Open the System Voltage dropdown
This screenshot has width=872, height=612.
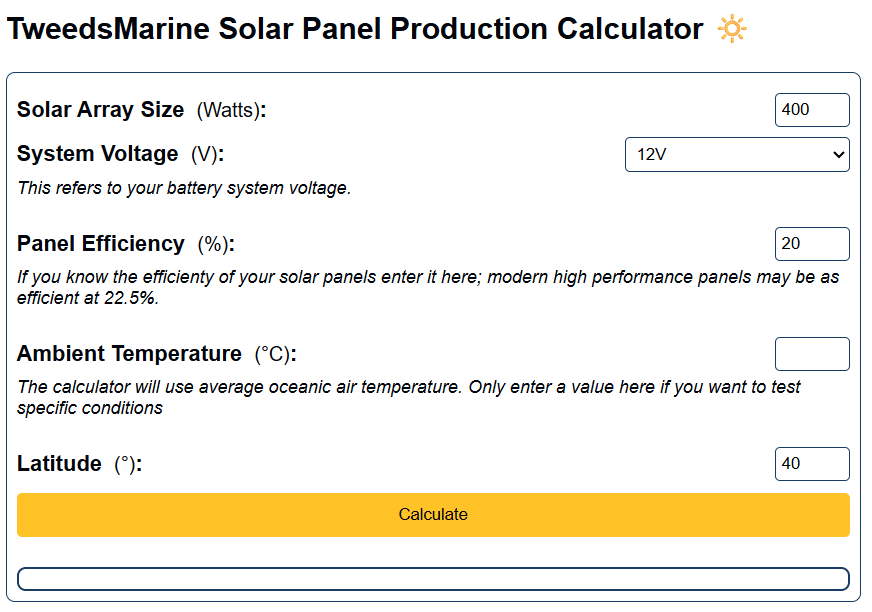(x=737, y=154)
